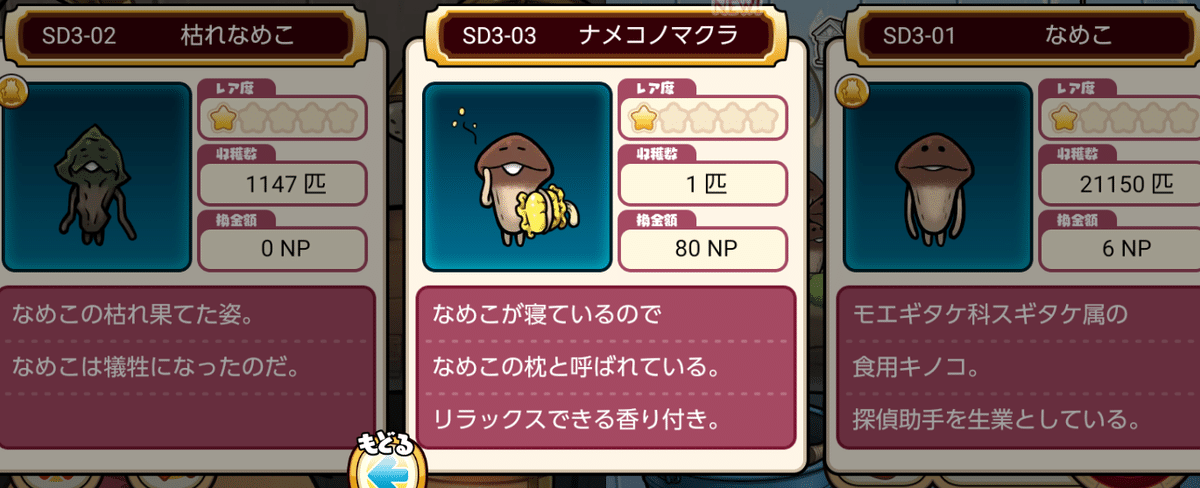Open the SD3-02 枯れなめこ title header

(x=179, y=35)
